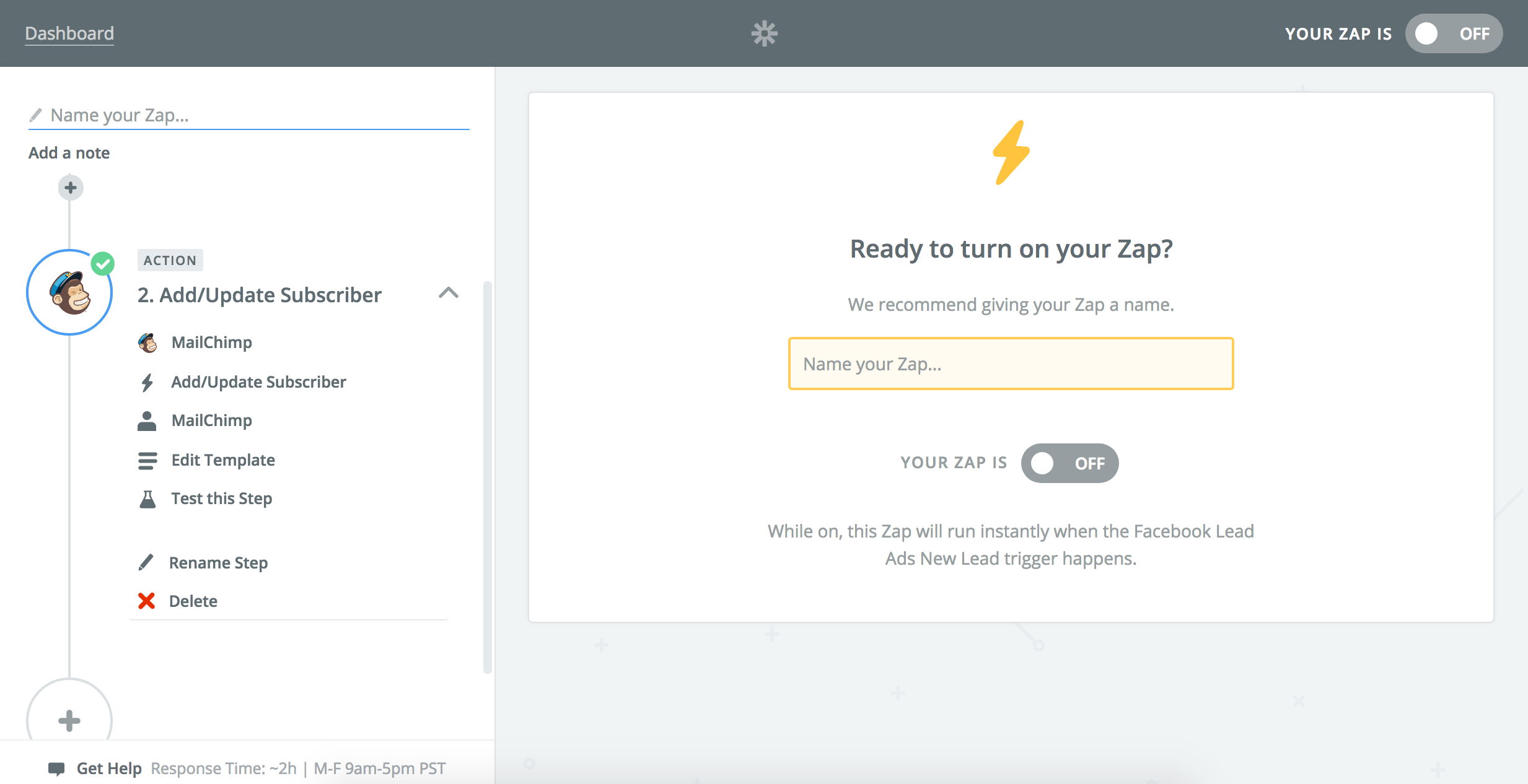Collapse the Add/Update Subscriber step chevron
The width and height of the screenshot is (1528, 784).
tap(449, 293)
